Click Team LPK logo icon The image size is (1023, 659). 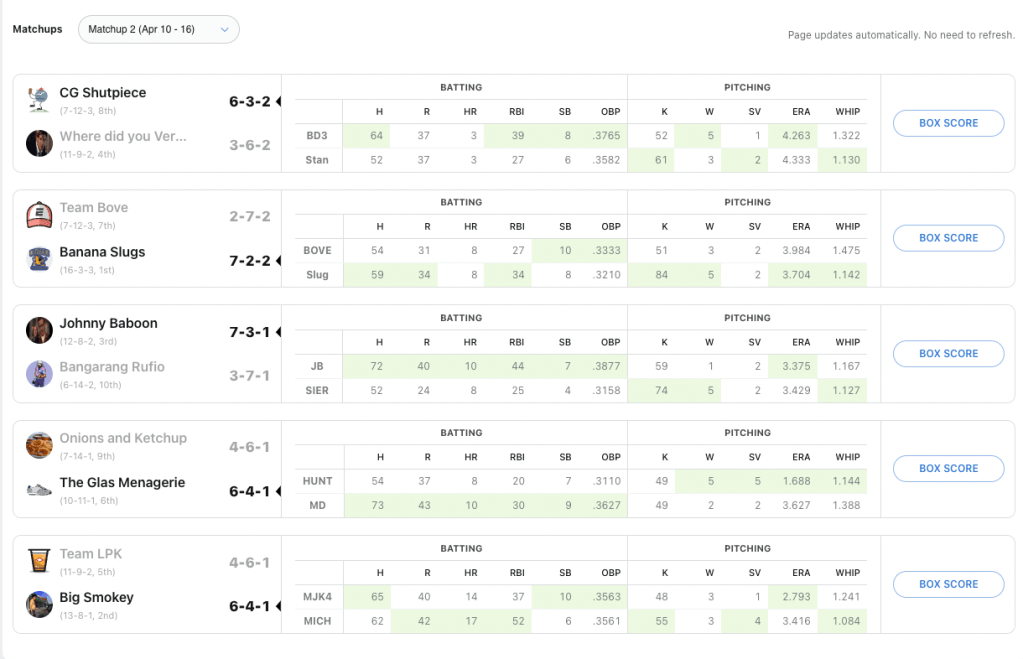[x=39, y=560]
